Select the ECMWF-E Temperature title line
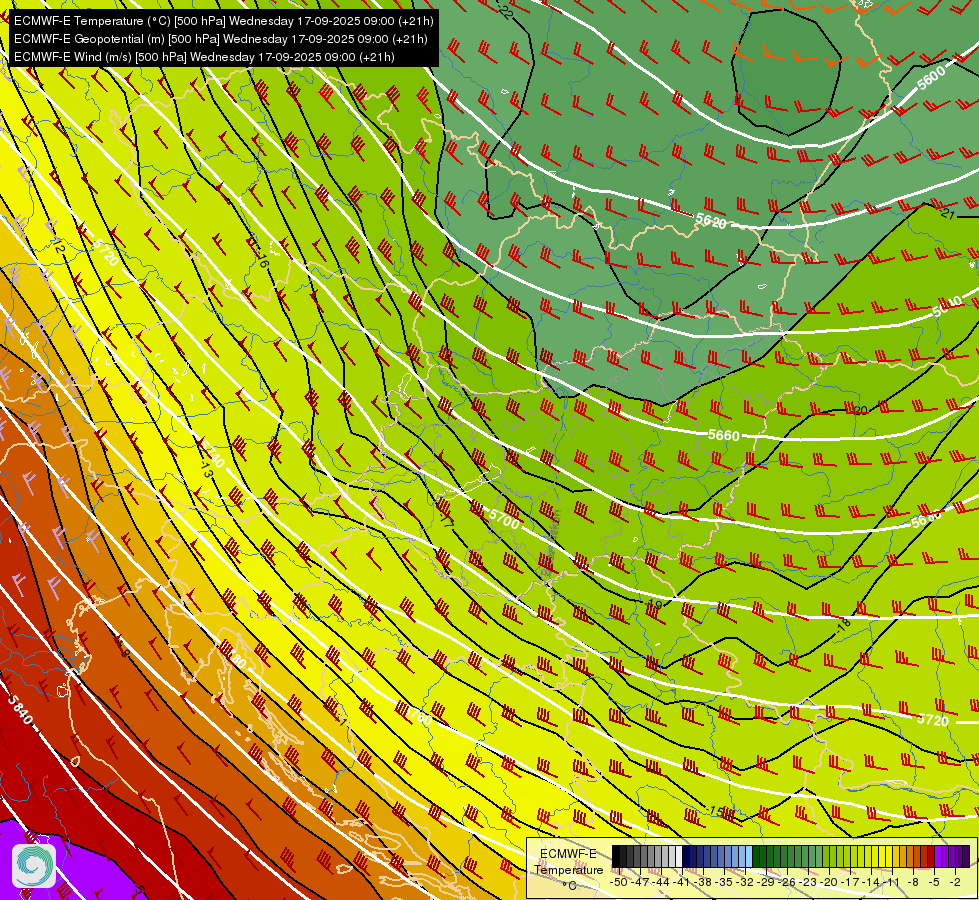 coord(224,21)
